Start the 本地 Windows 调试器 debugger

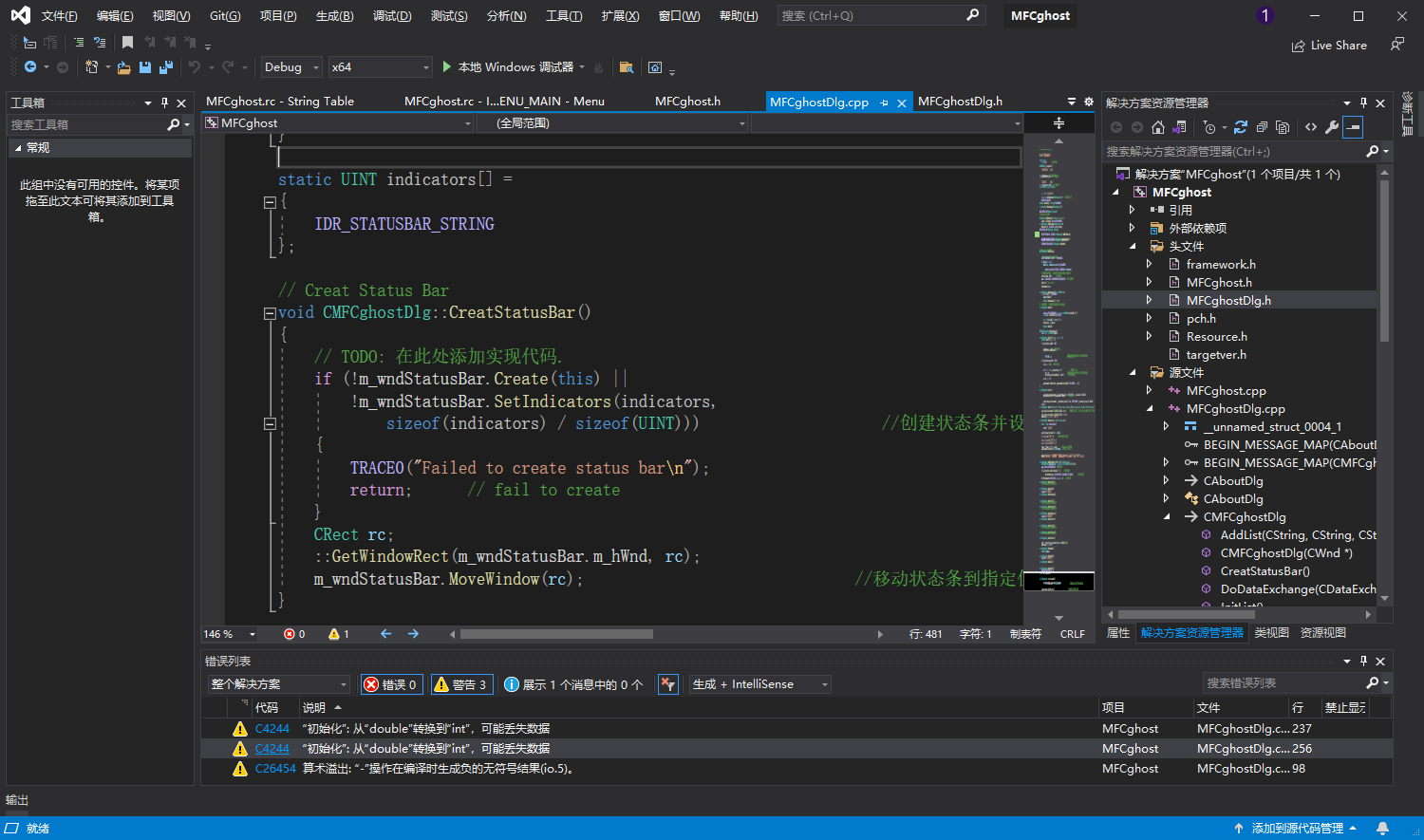click(x=507, y=67)
